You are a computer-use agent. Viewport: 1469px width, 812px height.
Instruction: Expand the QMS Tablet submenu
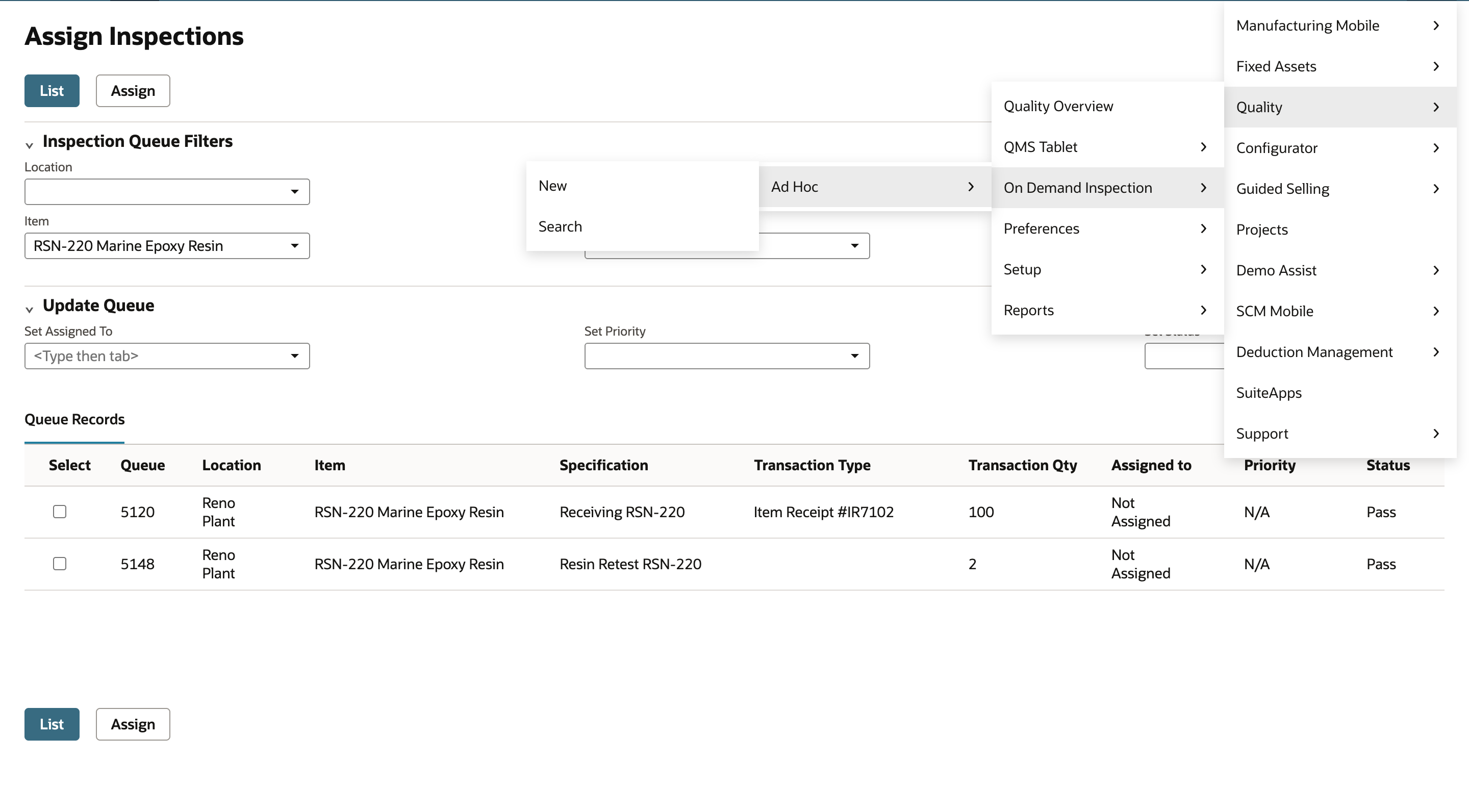(1107, 147)
